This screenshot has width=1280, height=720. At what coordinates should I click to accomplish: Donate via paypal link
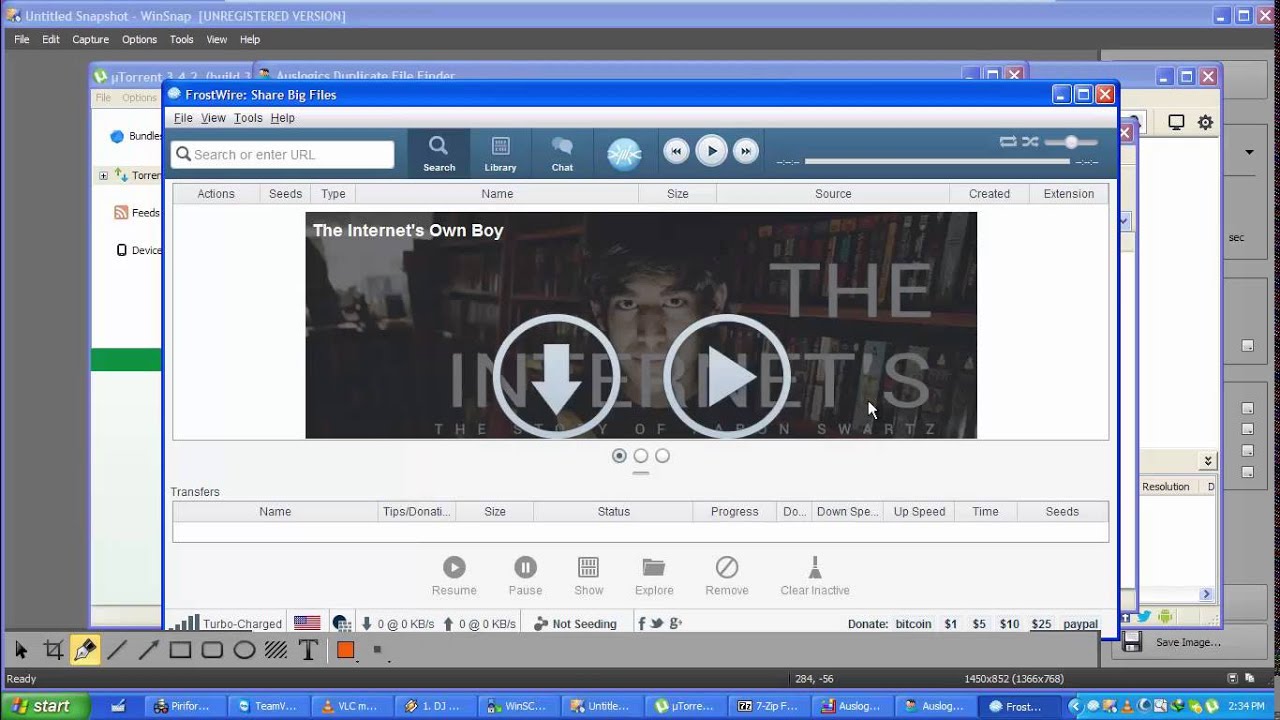tap(1080, 624)
